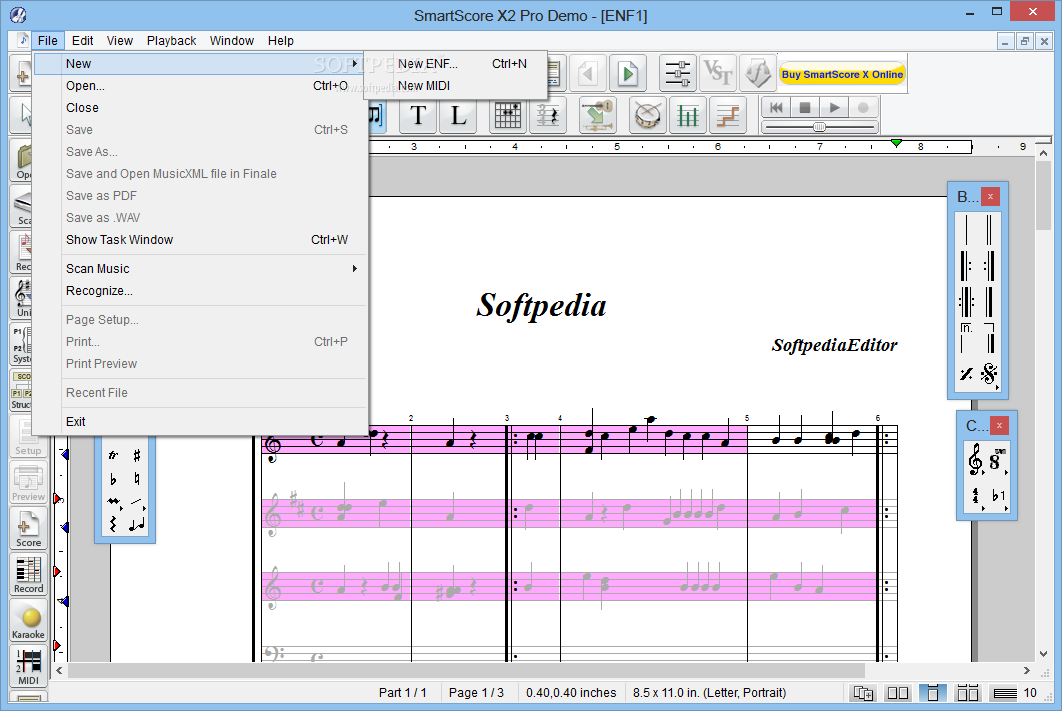The height and width of the screenshot is (711, 1062).
Task: Click the horizontal scrollbar right arrow
Action: point(1027,670)
